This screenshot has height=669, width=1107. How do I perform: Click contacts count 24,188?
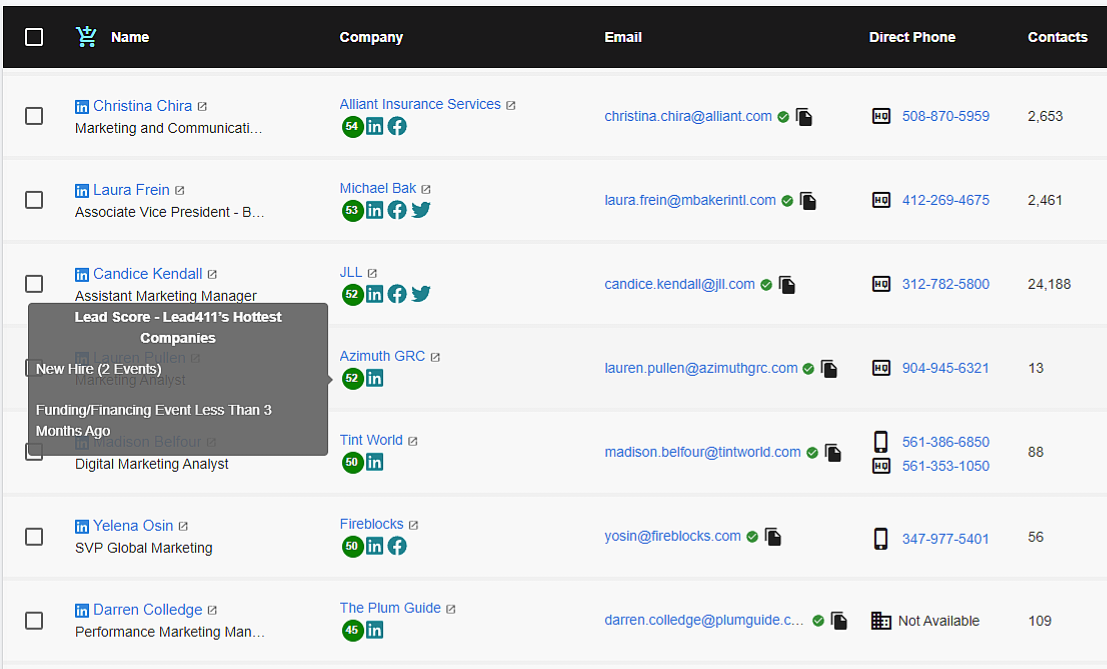click(x=1049, y=284)
